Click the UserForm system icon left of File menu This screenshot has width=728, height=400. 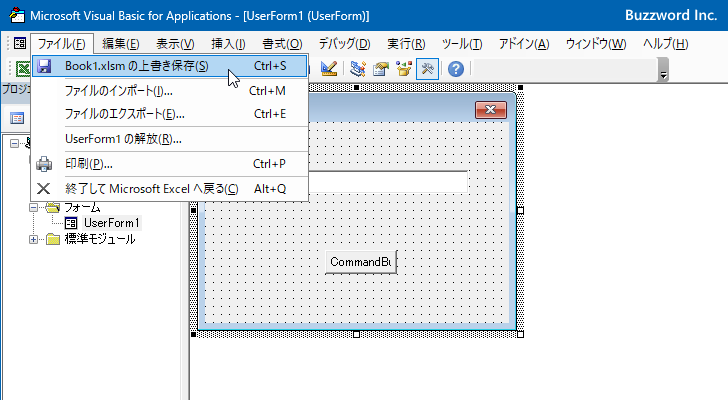pyautogui.click(x=20, y=44)
